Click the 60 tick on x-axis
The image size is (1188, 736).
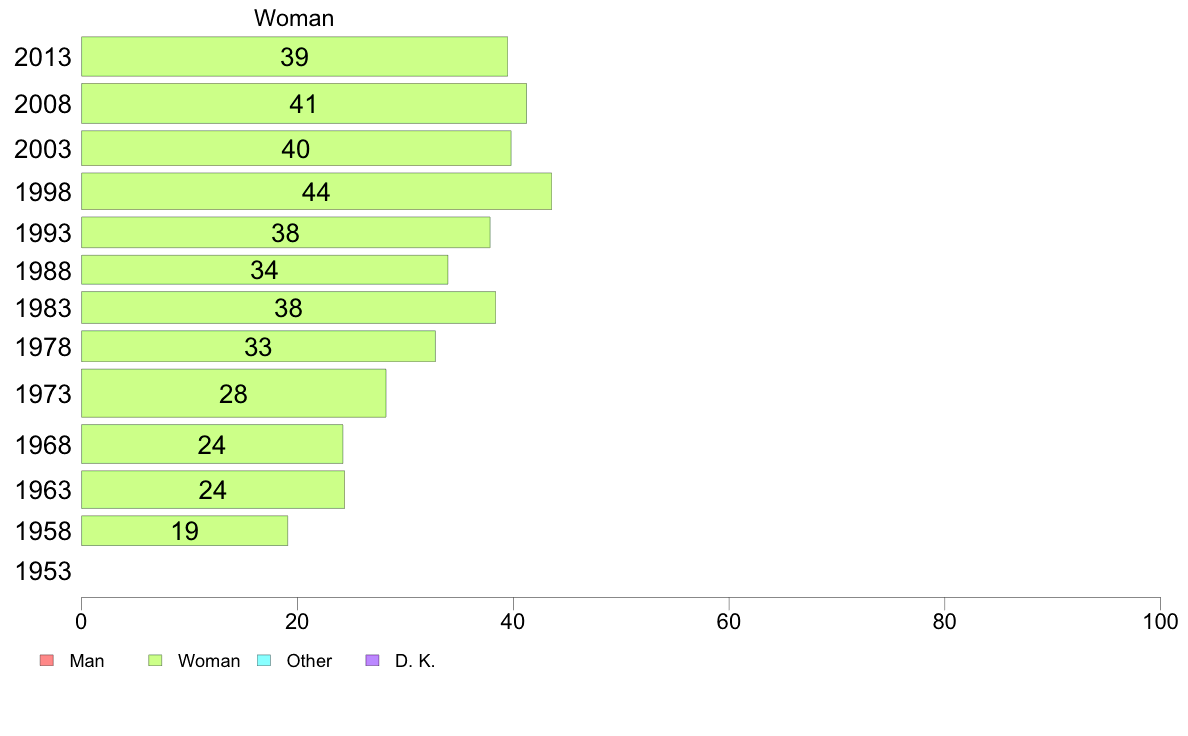[729, 621]
